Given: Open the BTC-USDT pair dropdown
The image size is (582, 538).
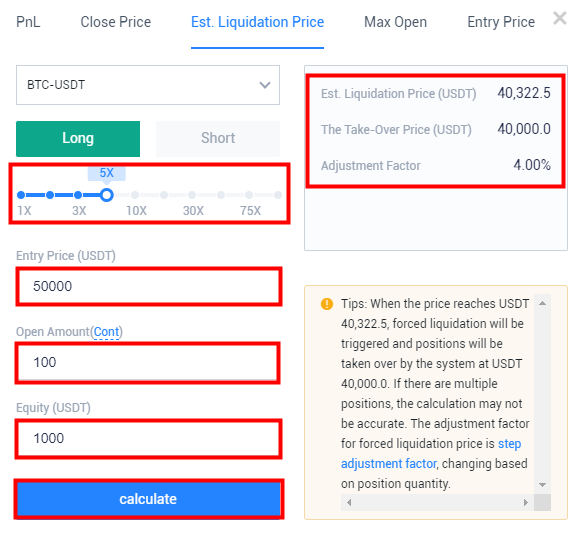Looking at the screenshot, I should [148, 85].
